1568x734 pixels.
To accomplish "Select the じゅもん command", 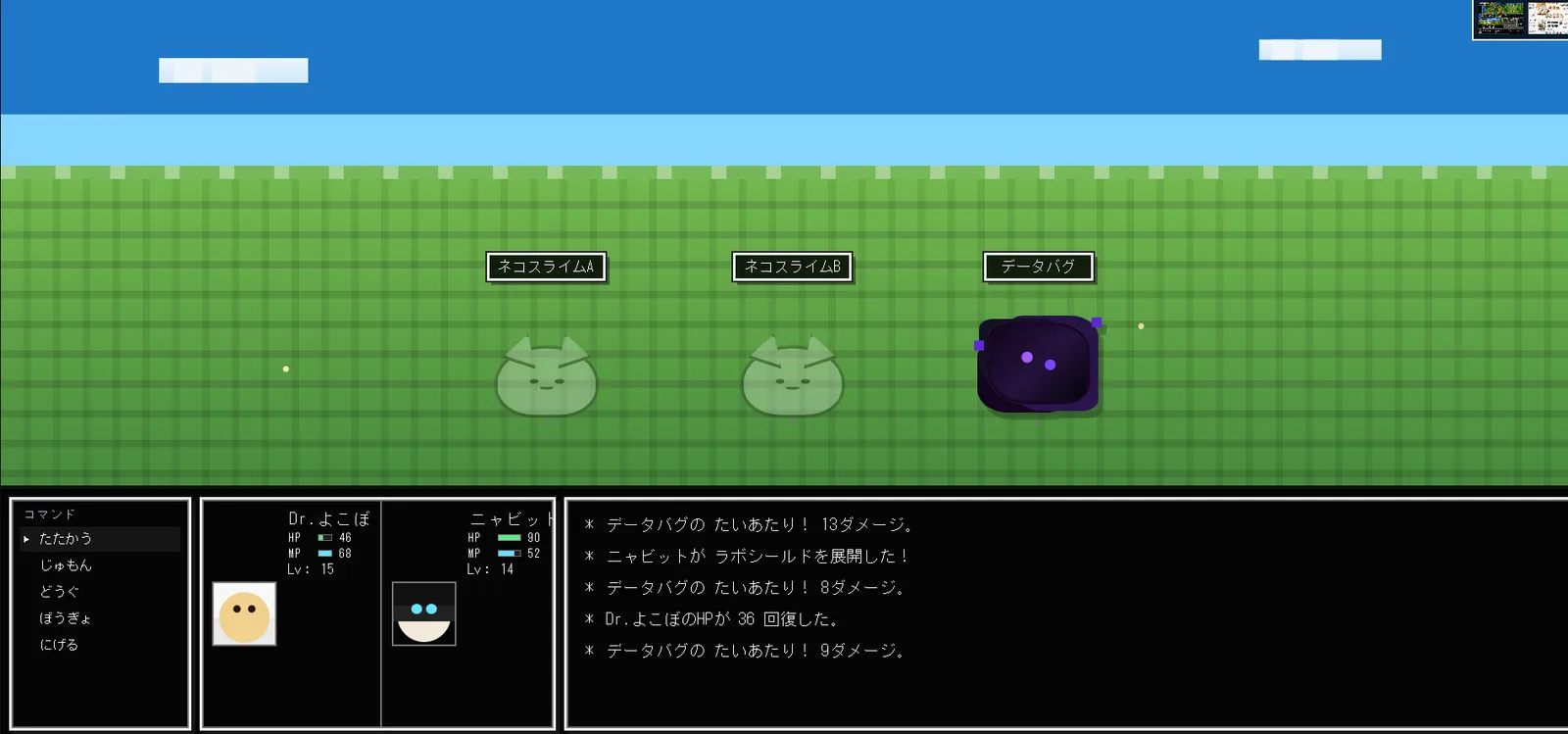I will pyautogui.click(x=100, y=565).
